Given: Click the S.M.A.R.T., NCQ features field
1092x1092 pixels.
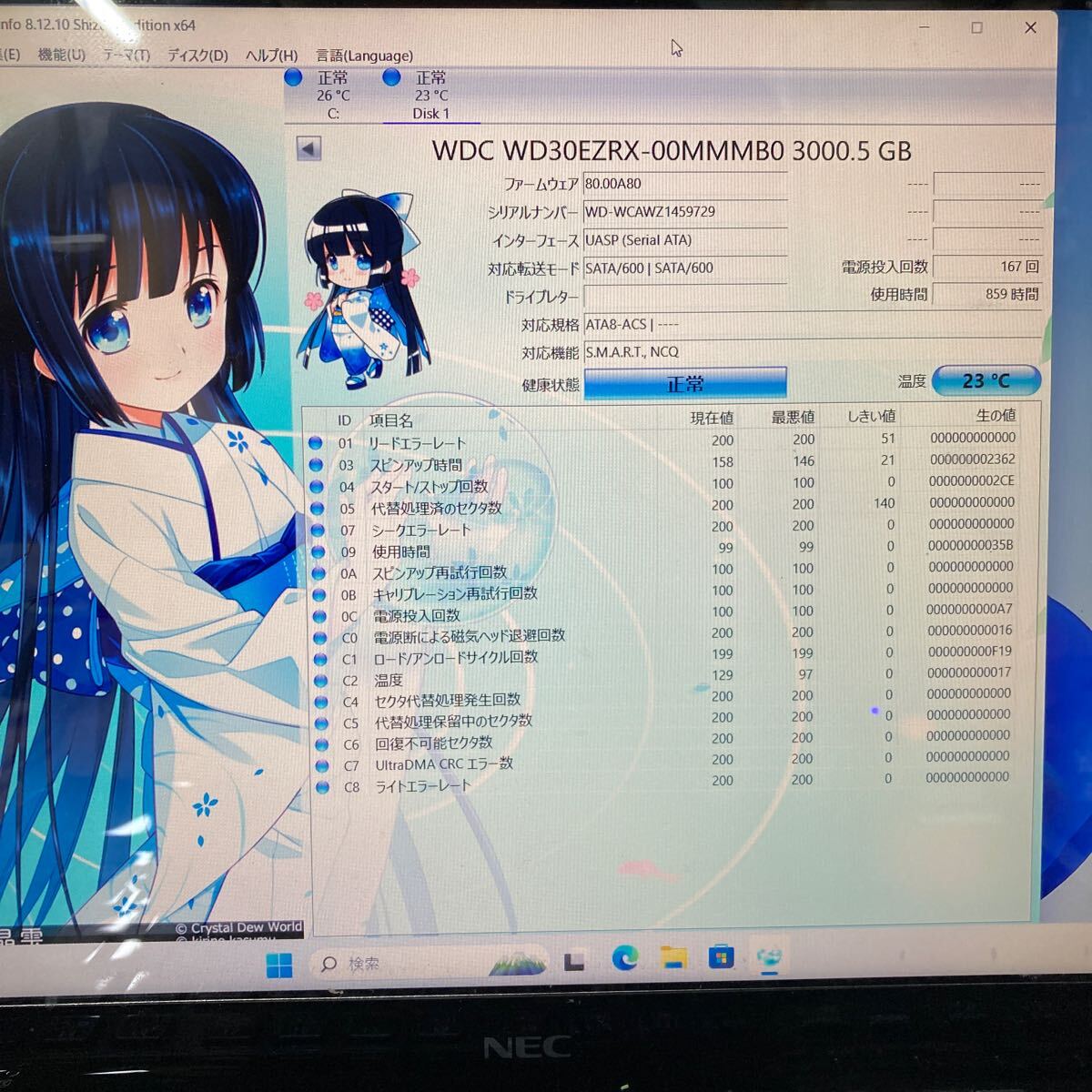Looking at the screenshot, I should (x=812, y=352).
